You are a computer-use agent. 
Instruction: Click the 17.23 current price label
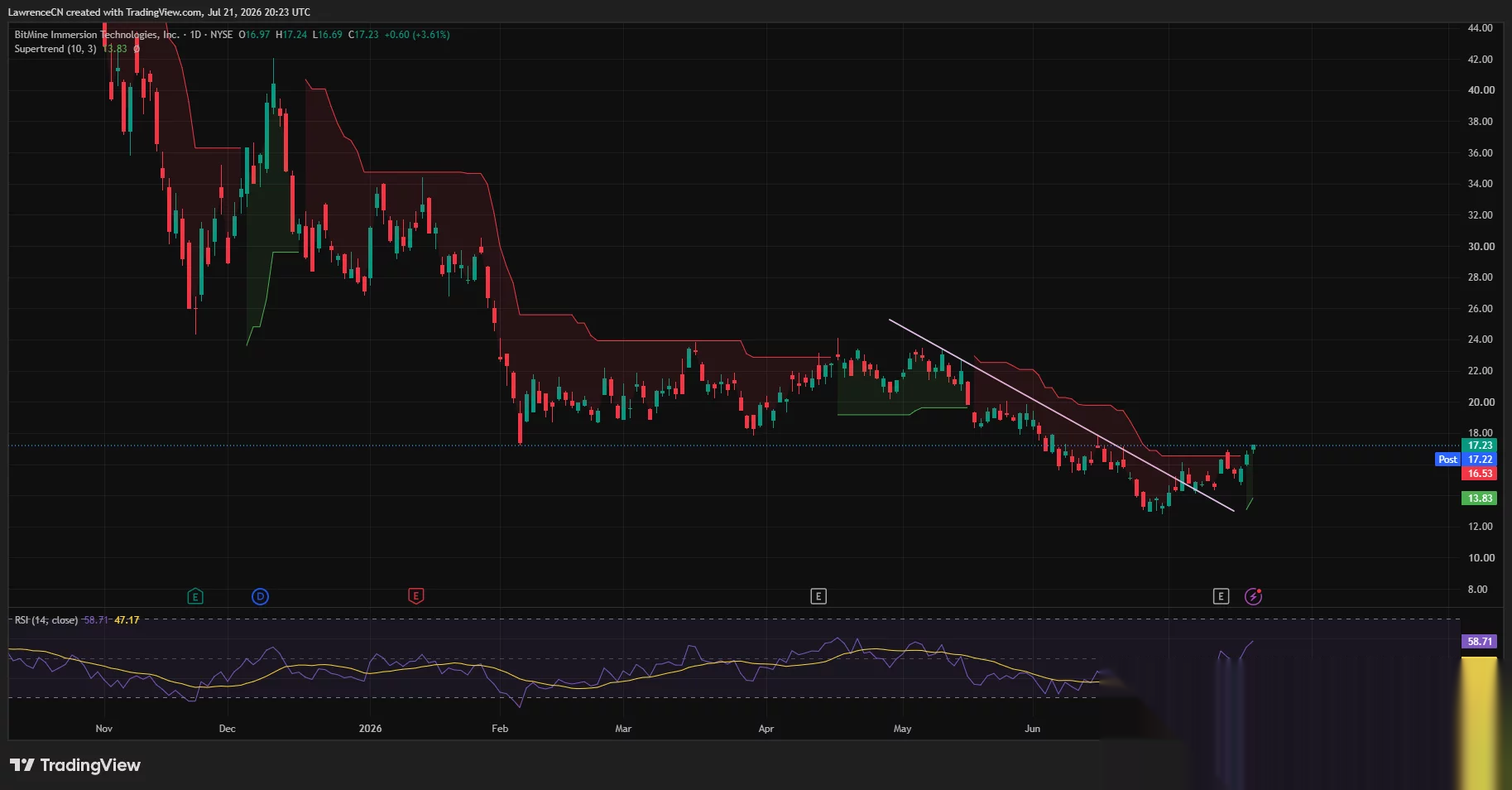pyautogui.click(x=1480, y=446)
